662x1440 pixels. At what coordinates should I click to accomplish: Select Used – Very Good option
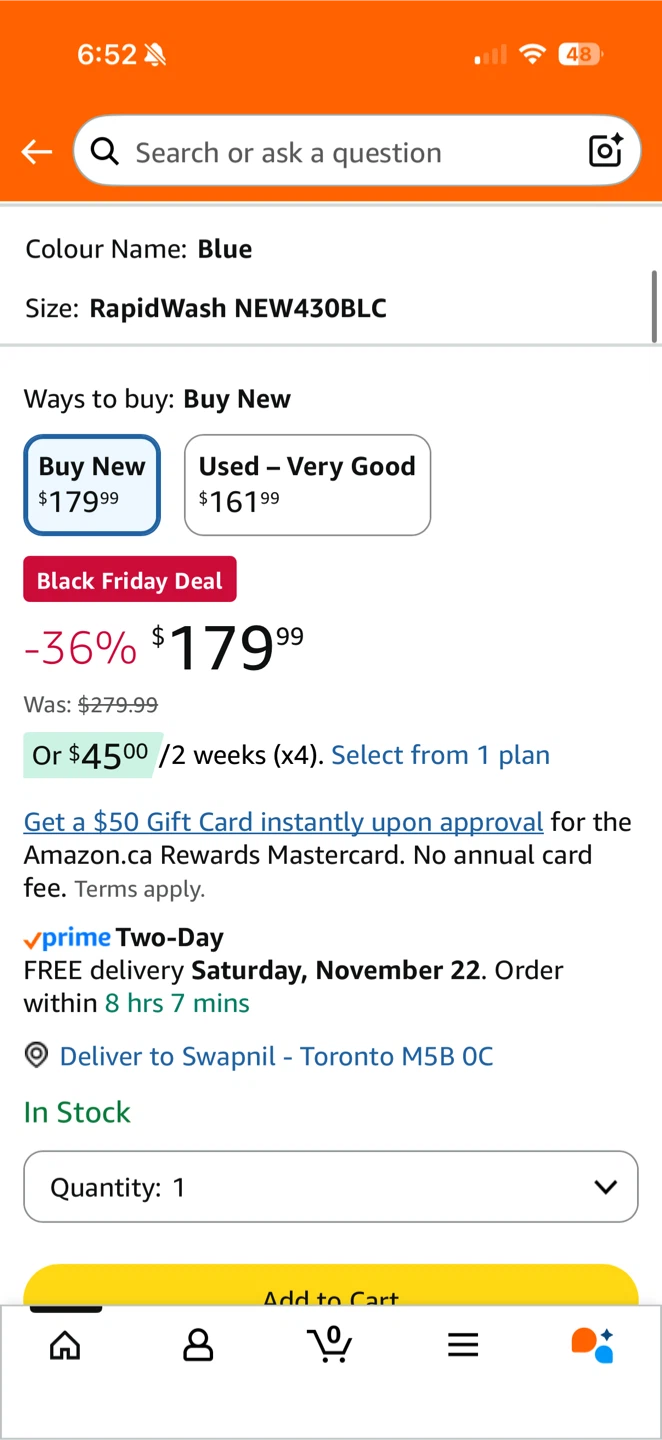click(x=307, y=485)
